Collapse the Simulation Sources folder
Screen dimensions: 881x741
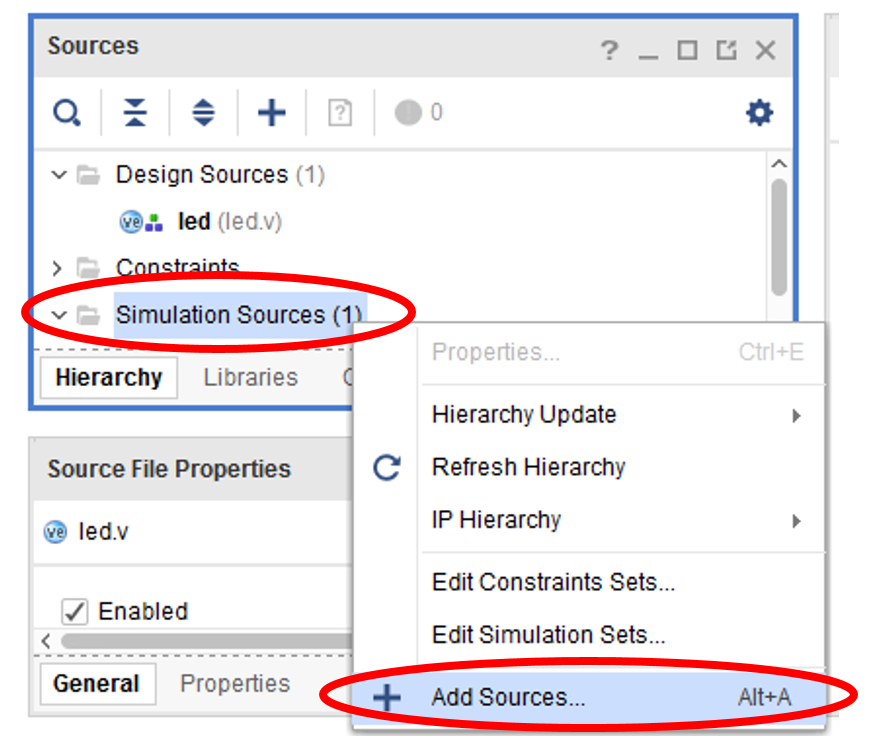(x=59, y=315)
